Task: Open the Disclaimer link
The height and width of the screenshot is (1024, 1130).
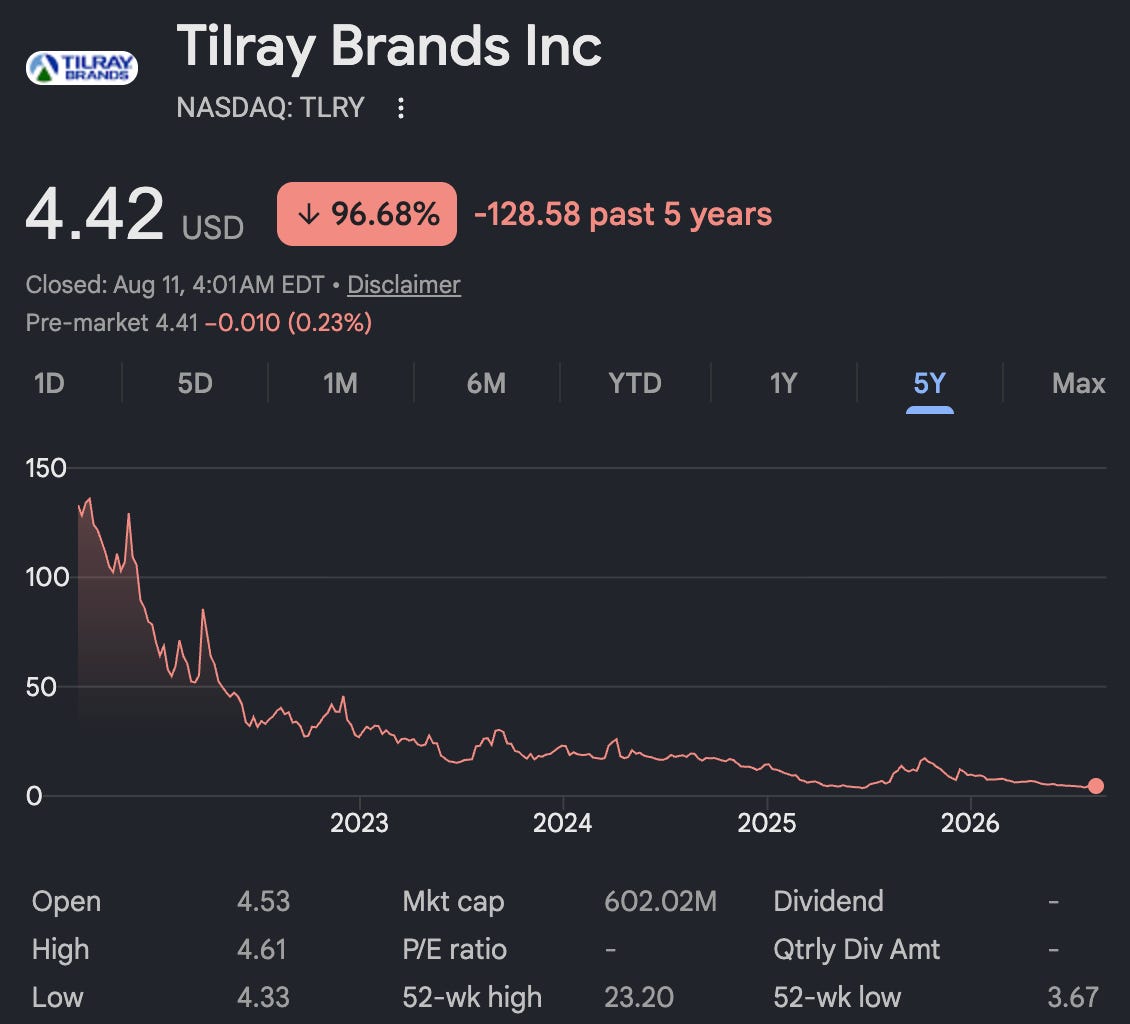Action: [x=404, y=285]
